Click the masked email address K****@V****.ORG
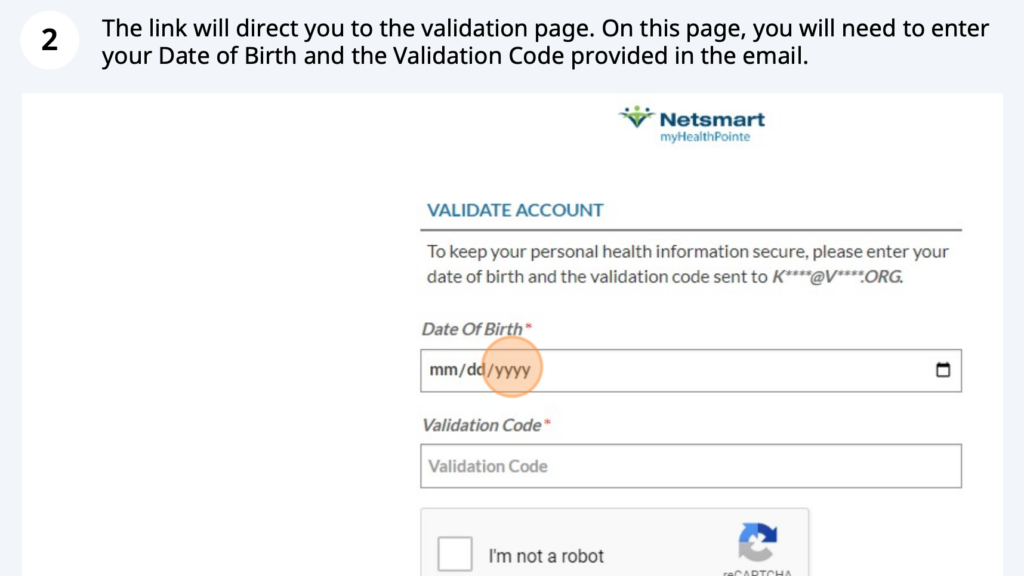Viewport: 1024px width, 576px height. pos(837,277)
